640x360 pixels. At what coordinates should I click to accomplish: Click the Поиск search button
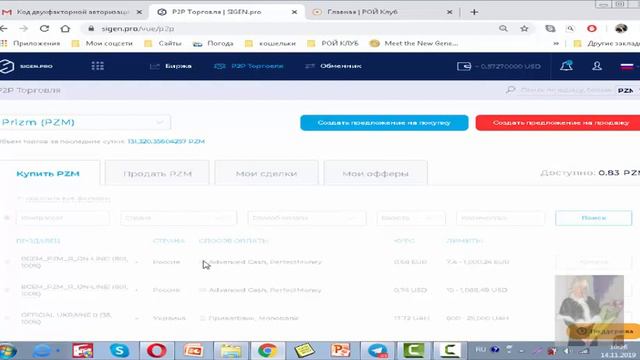[593, 218]
